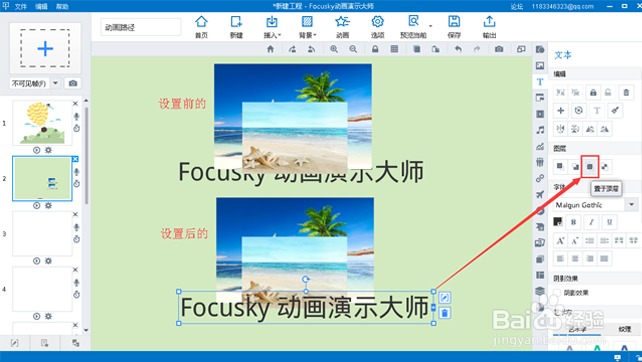Open the 动画 animation editor
This screenshot has height=362, width=642.
pos(342,27)
